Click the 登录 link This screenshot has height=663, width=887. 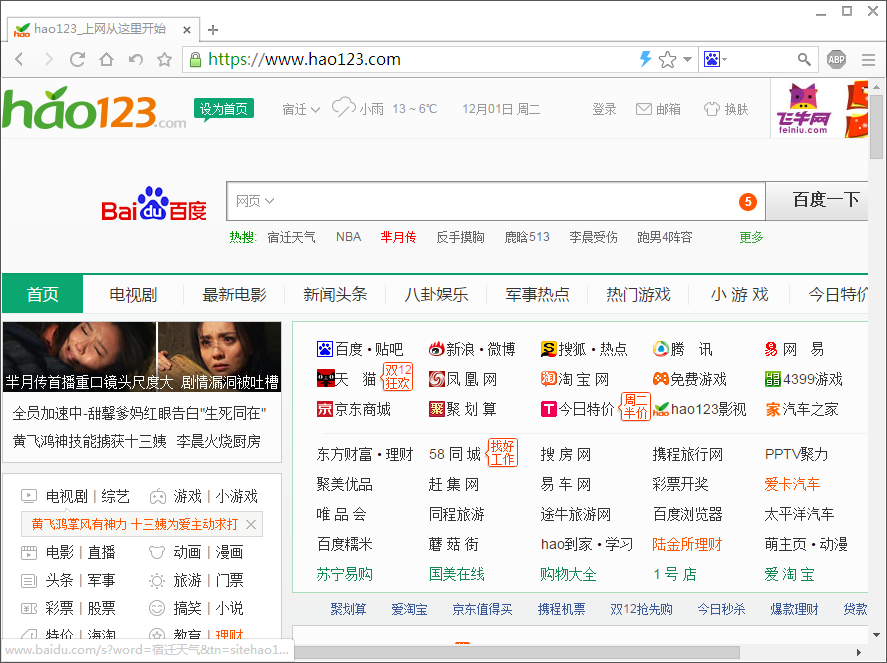(x=604, y=109)
